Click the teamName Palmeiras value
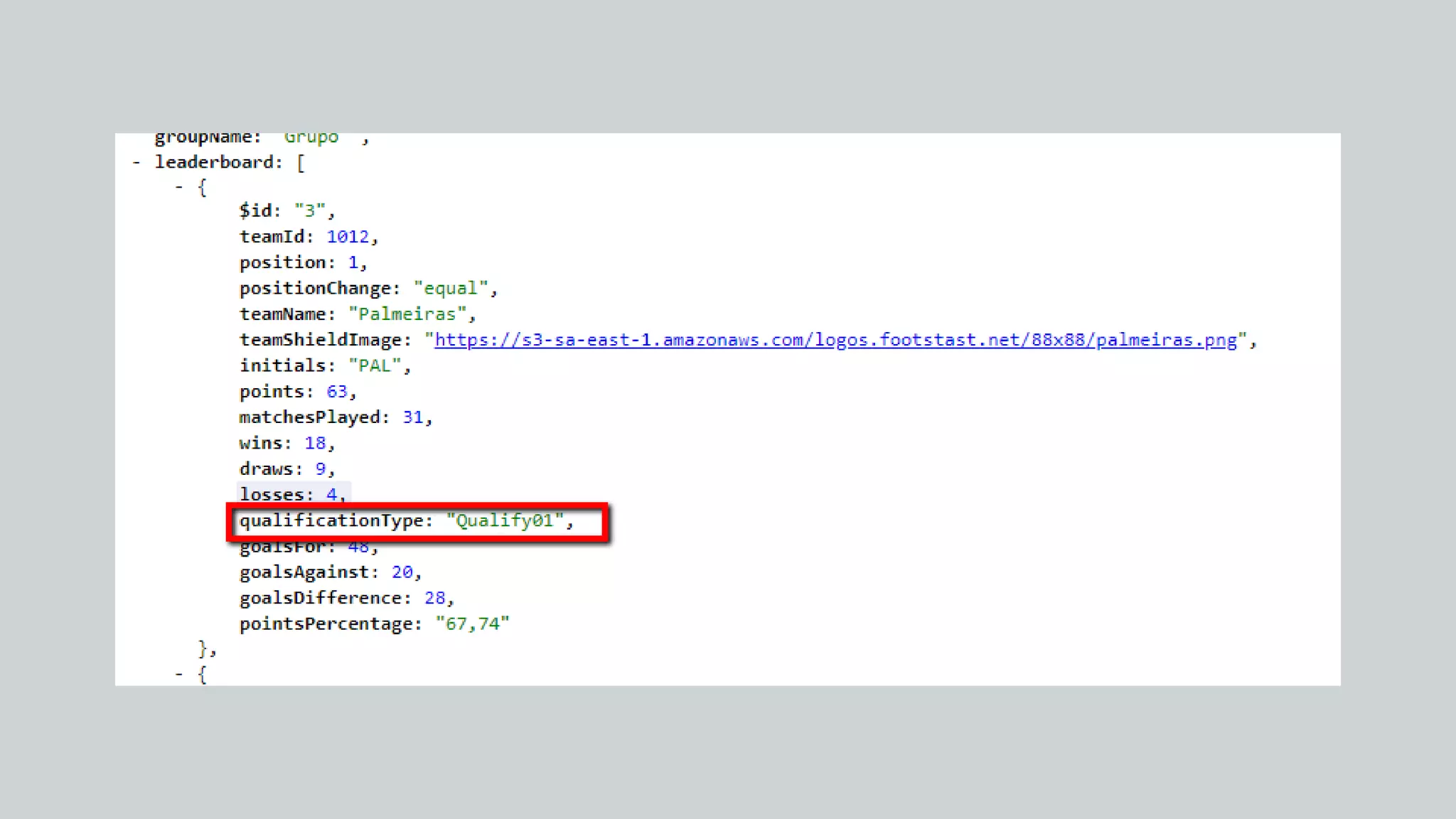This screenshot has height=819, width=1456. coord(407,314)
